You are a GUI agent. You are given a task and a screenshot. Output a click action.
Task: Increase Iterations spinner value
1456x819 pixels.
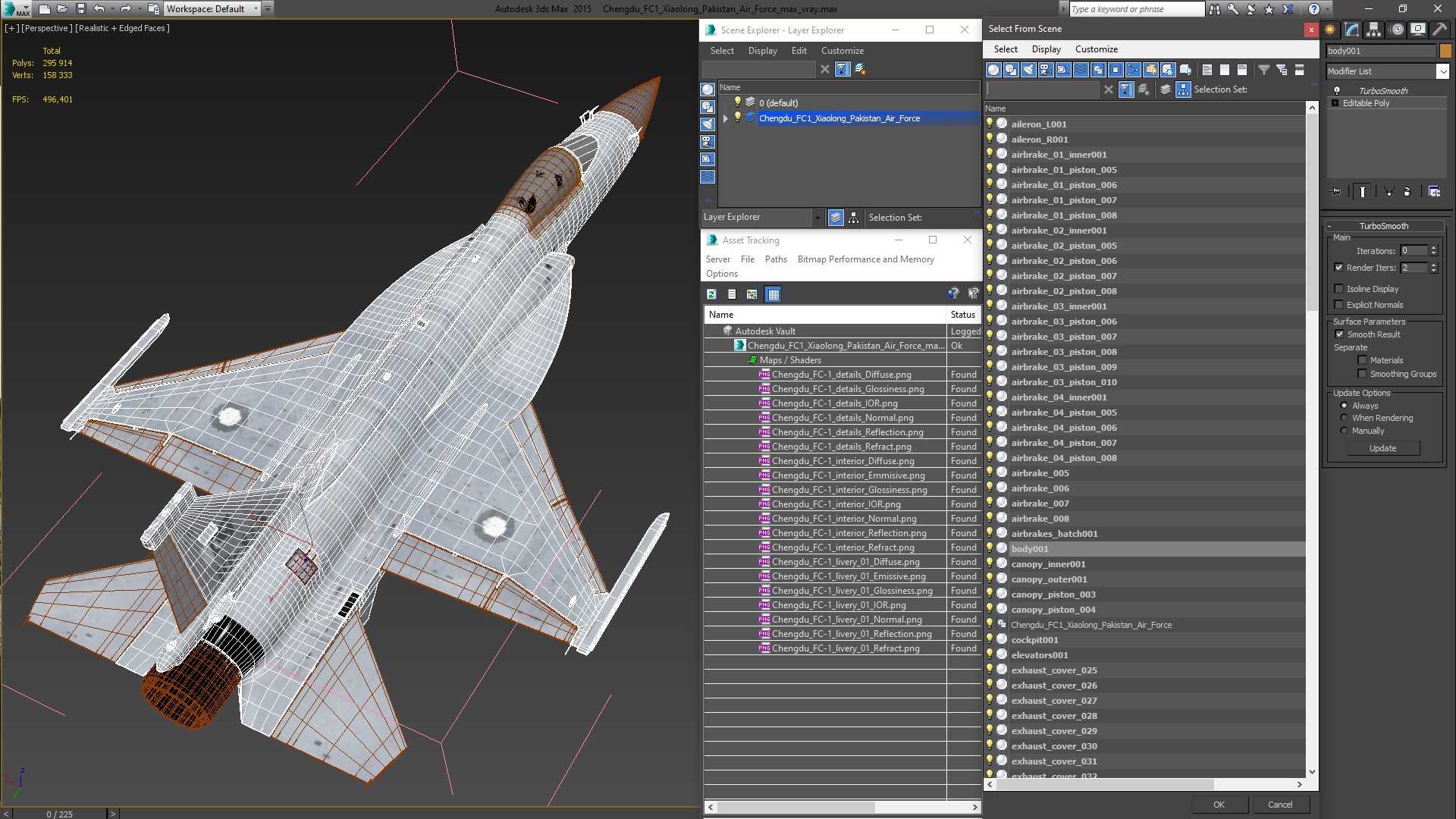pos(1433,248)
